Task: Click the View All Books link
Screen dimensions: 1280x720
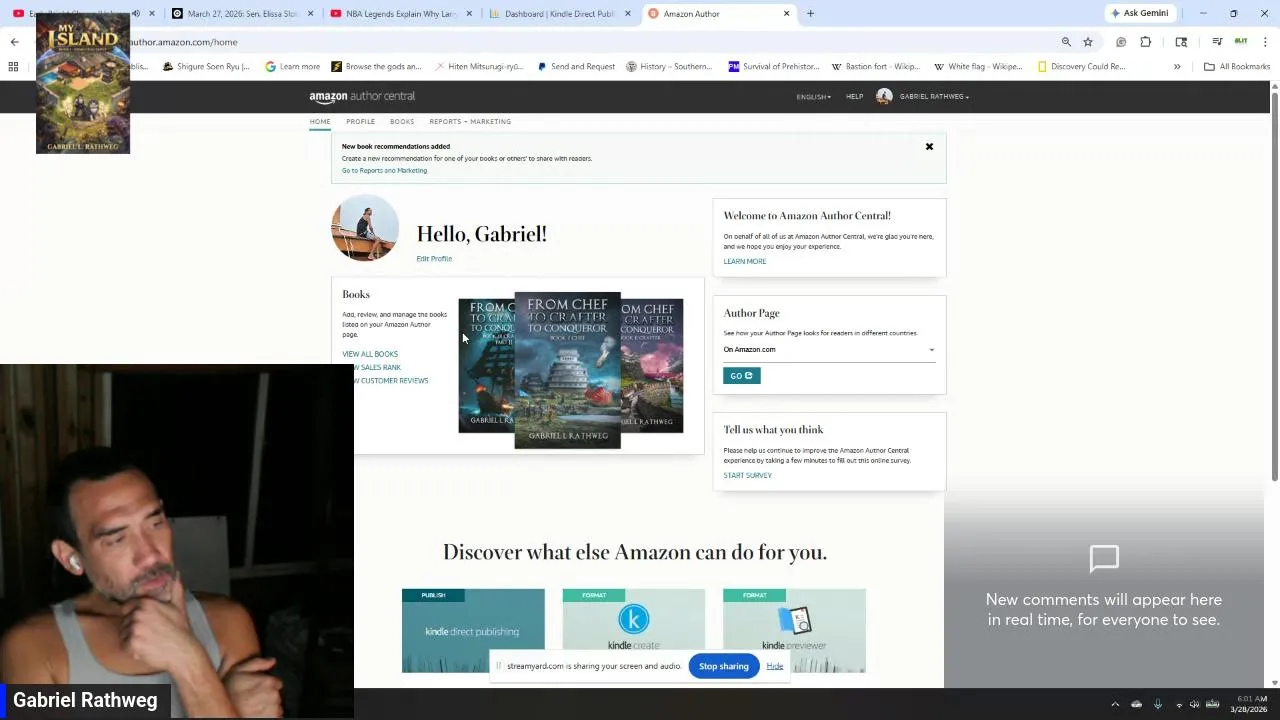Action: [370, 354]
